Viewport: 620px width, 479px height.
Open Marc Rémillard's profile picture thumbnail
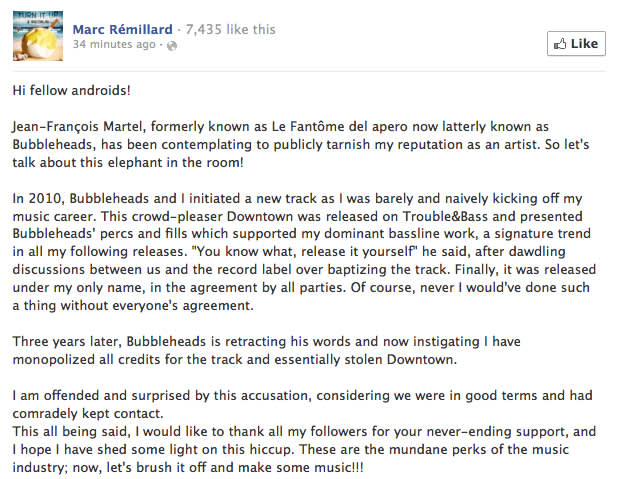(x=38, y=36)
